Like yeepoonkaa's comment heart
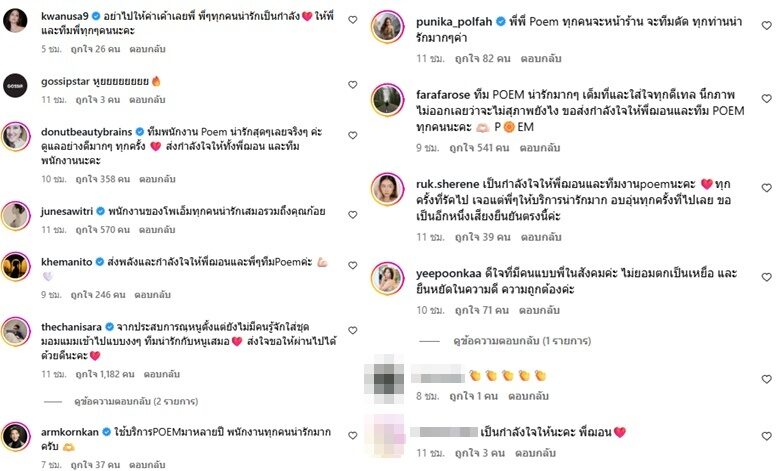Viewport: 776px width, 471px height. click(767, 277)
